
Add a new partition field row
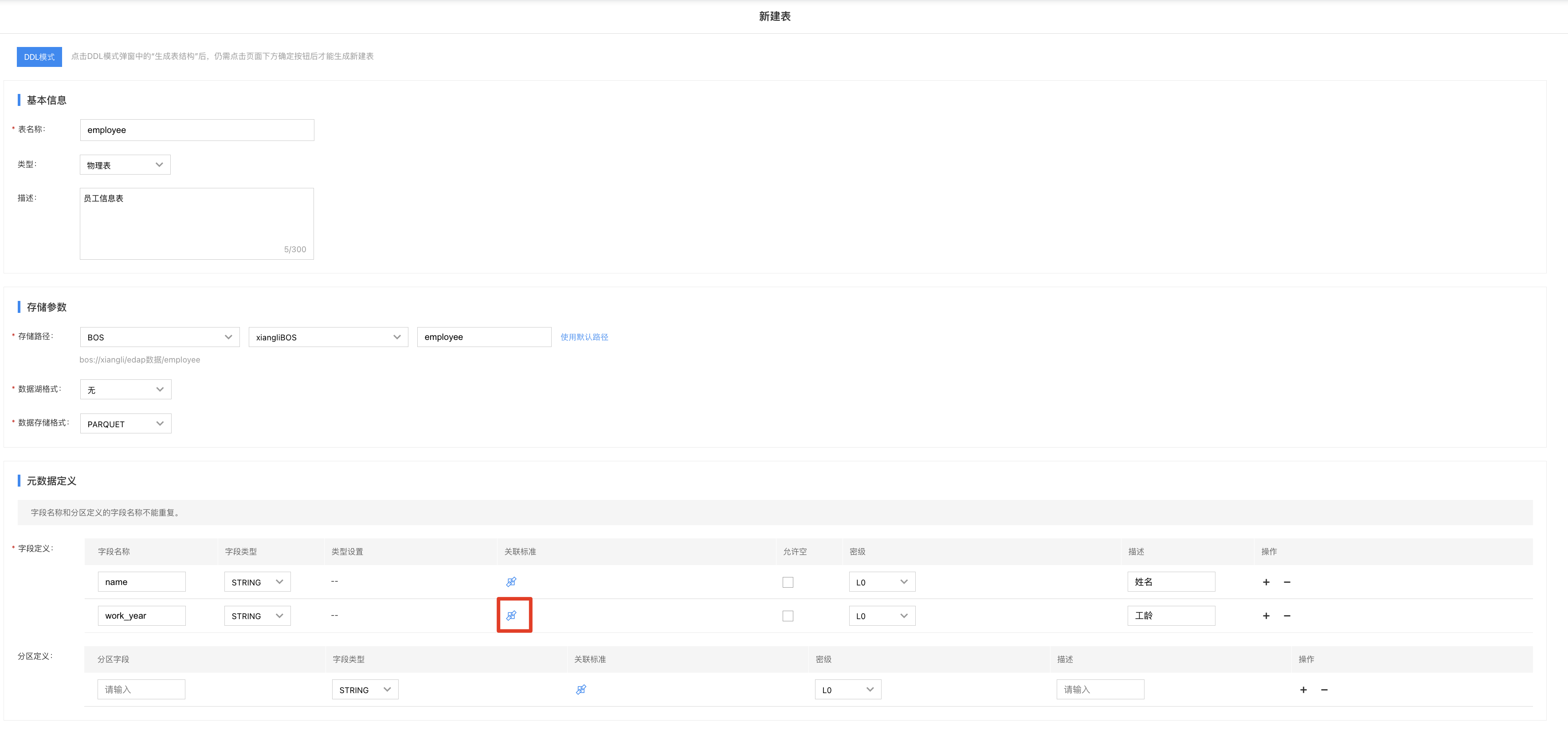(1303, 690)
